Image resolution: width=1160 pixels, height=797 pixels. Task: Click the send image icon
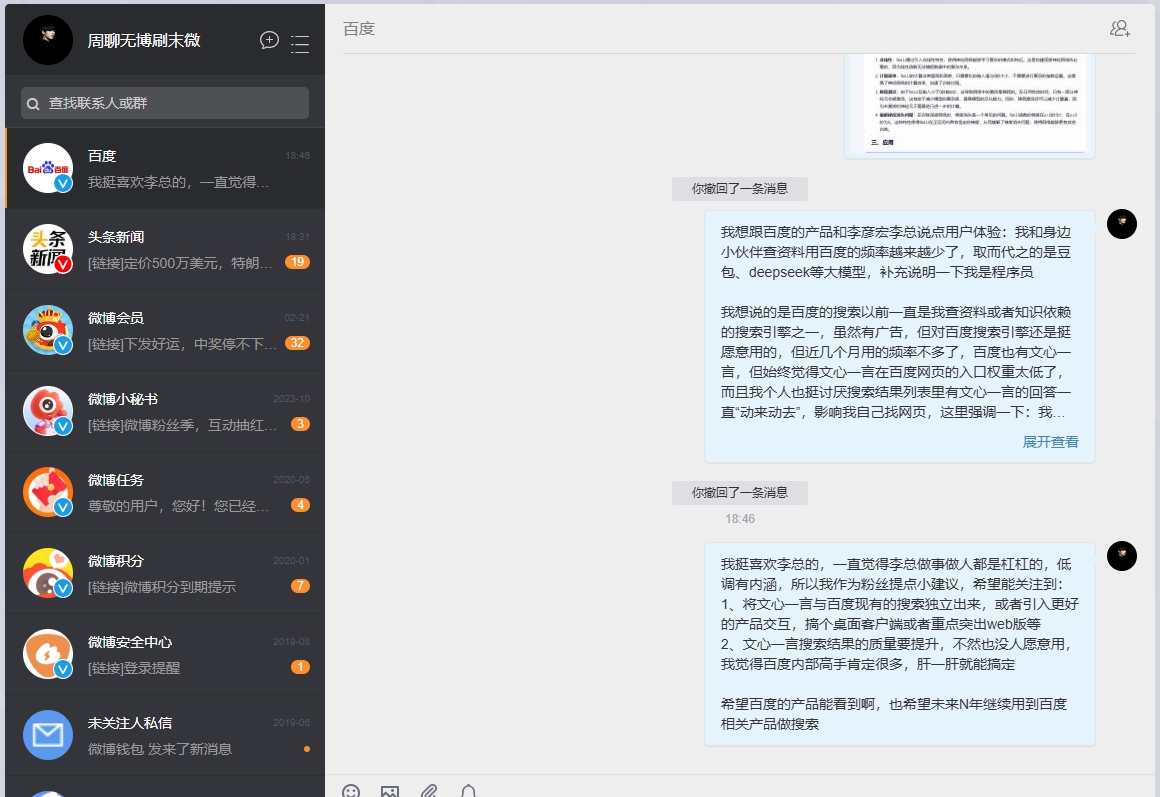390,790
